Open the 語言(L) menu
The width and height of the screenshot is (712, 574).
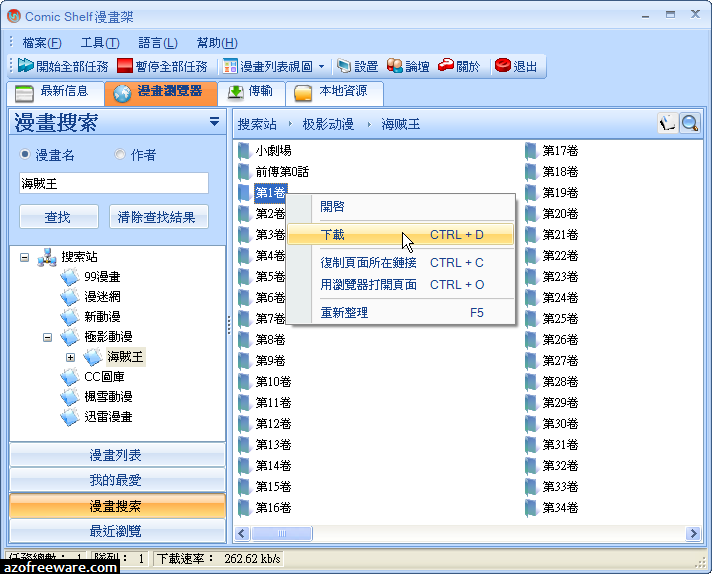(158, 43)
